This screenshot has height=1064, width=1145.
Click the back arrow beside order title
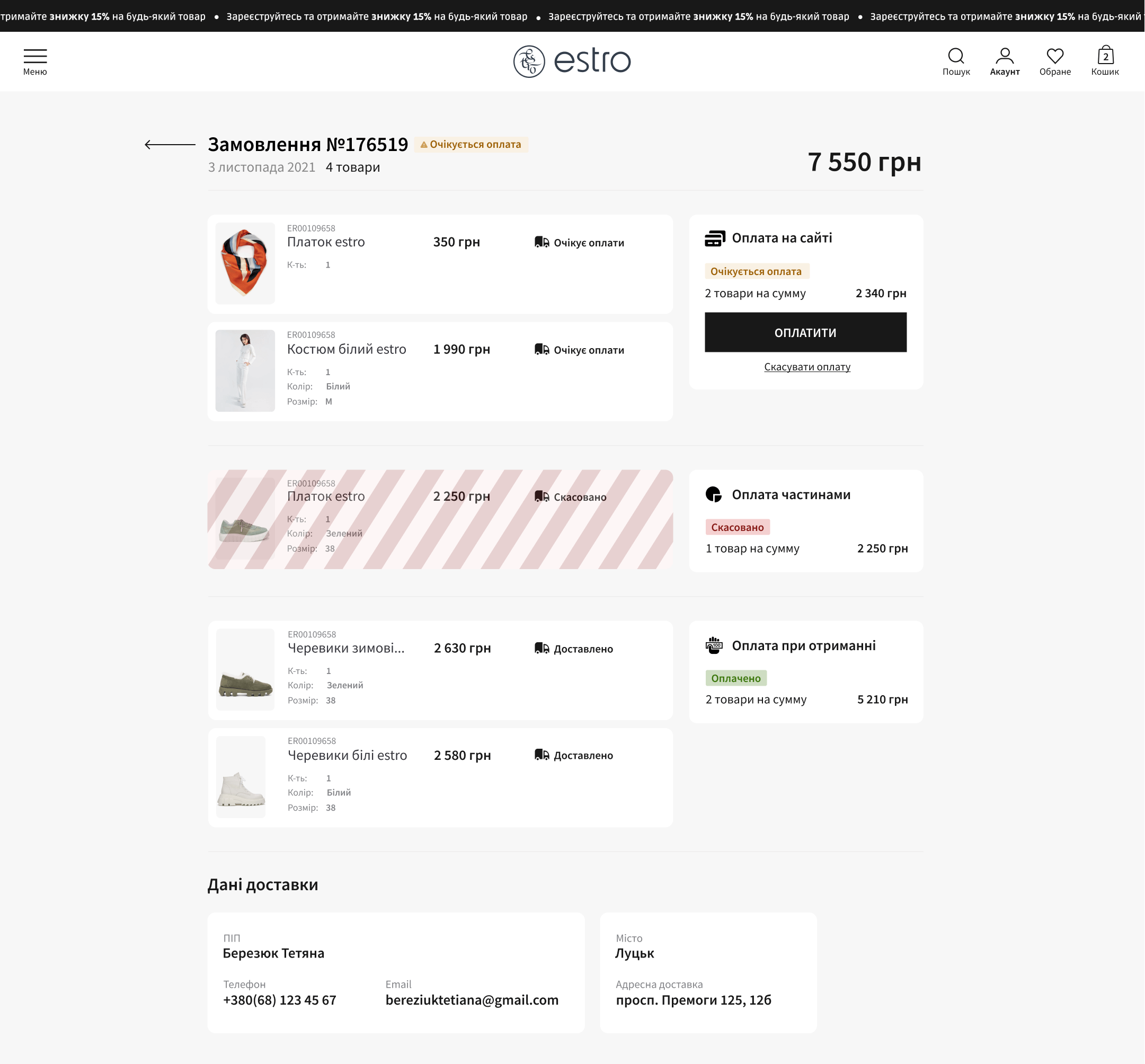170,145
